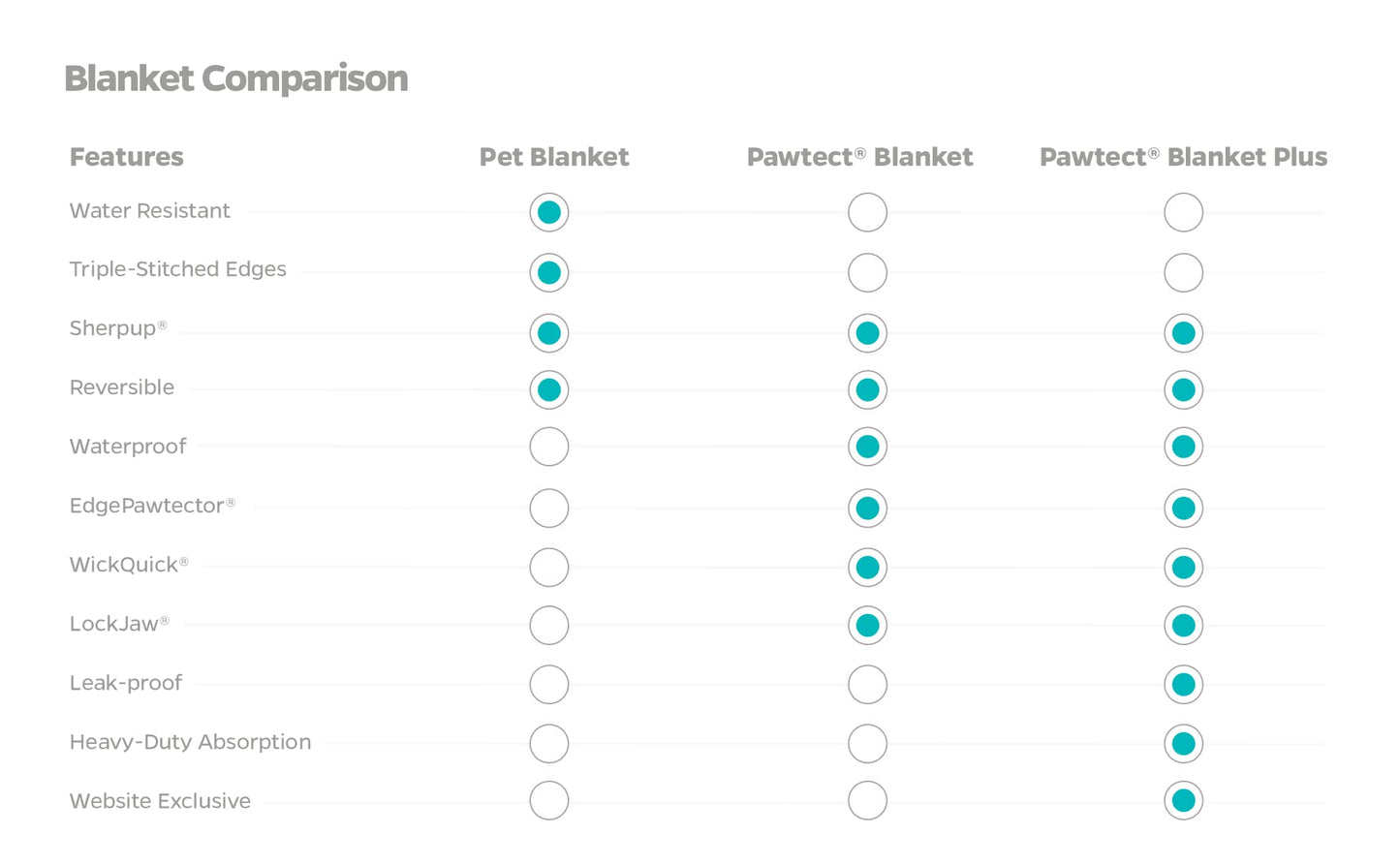Screen dimensions: 1400x865
Task: Select the Pawtect Blanket column header
Action: [x=859, y=157]
